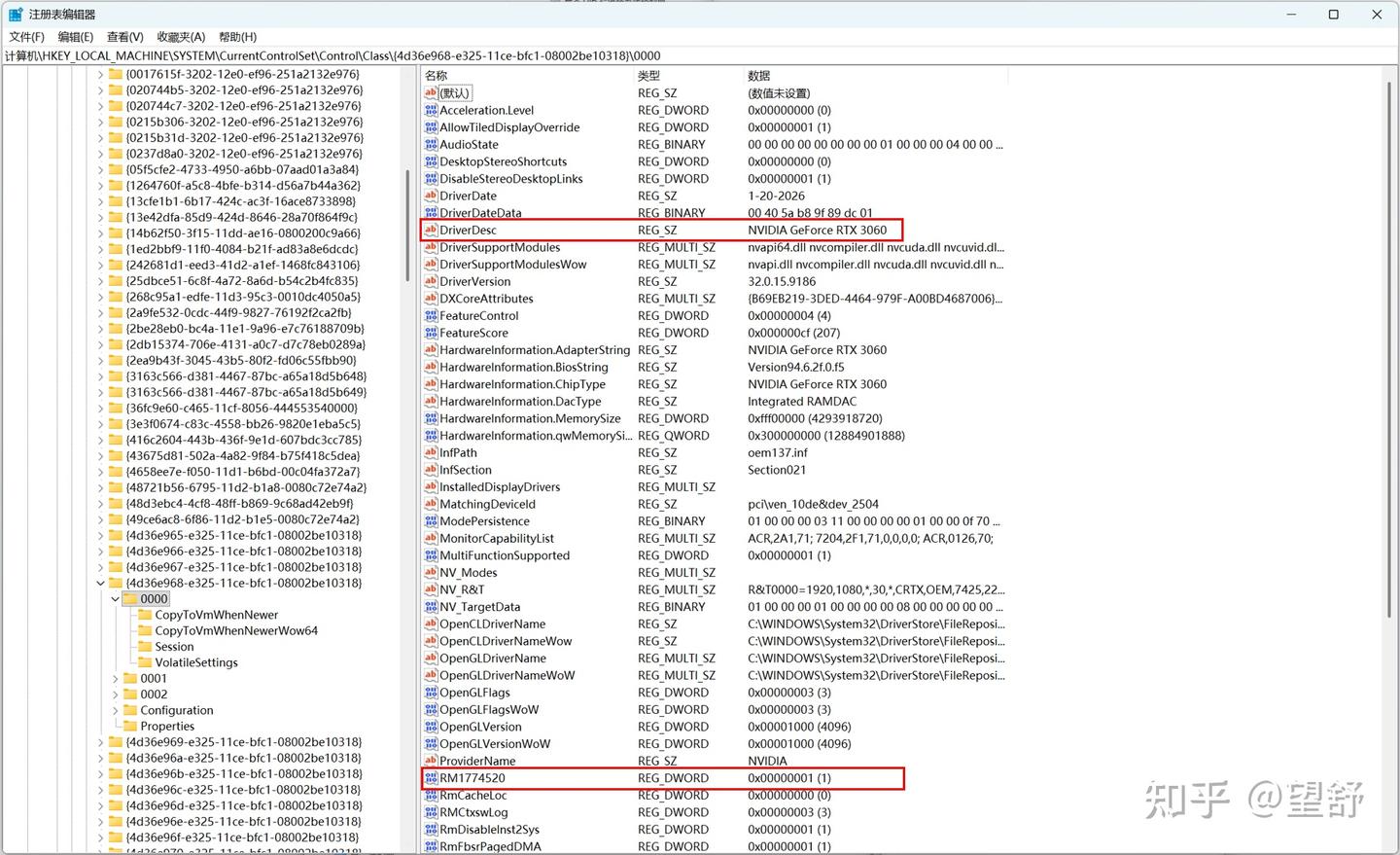Click the DriverVersion string icon

click(x=431, y=282)
